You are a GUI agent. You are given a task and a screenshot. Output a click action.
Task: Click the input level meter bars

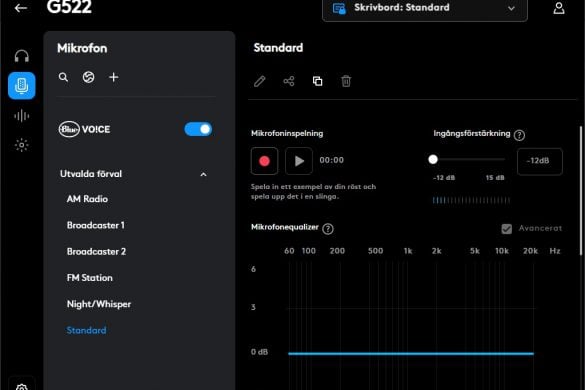(471, 200)
